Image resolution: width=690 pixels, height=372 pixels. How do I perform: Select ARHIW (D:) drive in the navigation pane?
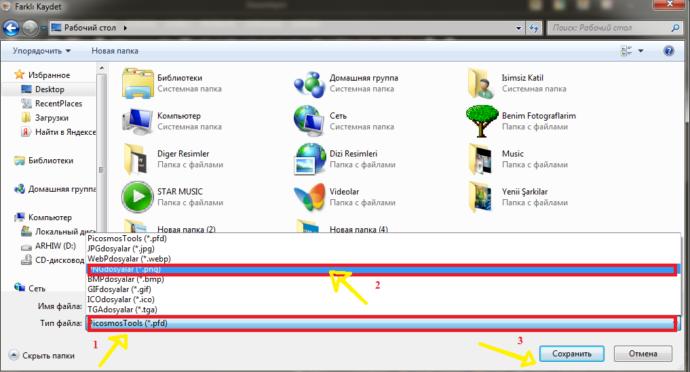[55, 246]
